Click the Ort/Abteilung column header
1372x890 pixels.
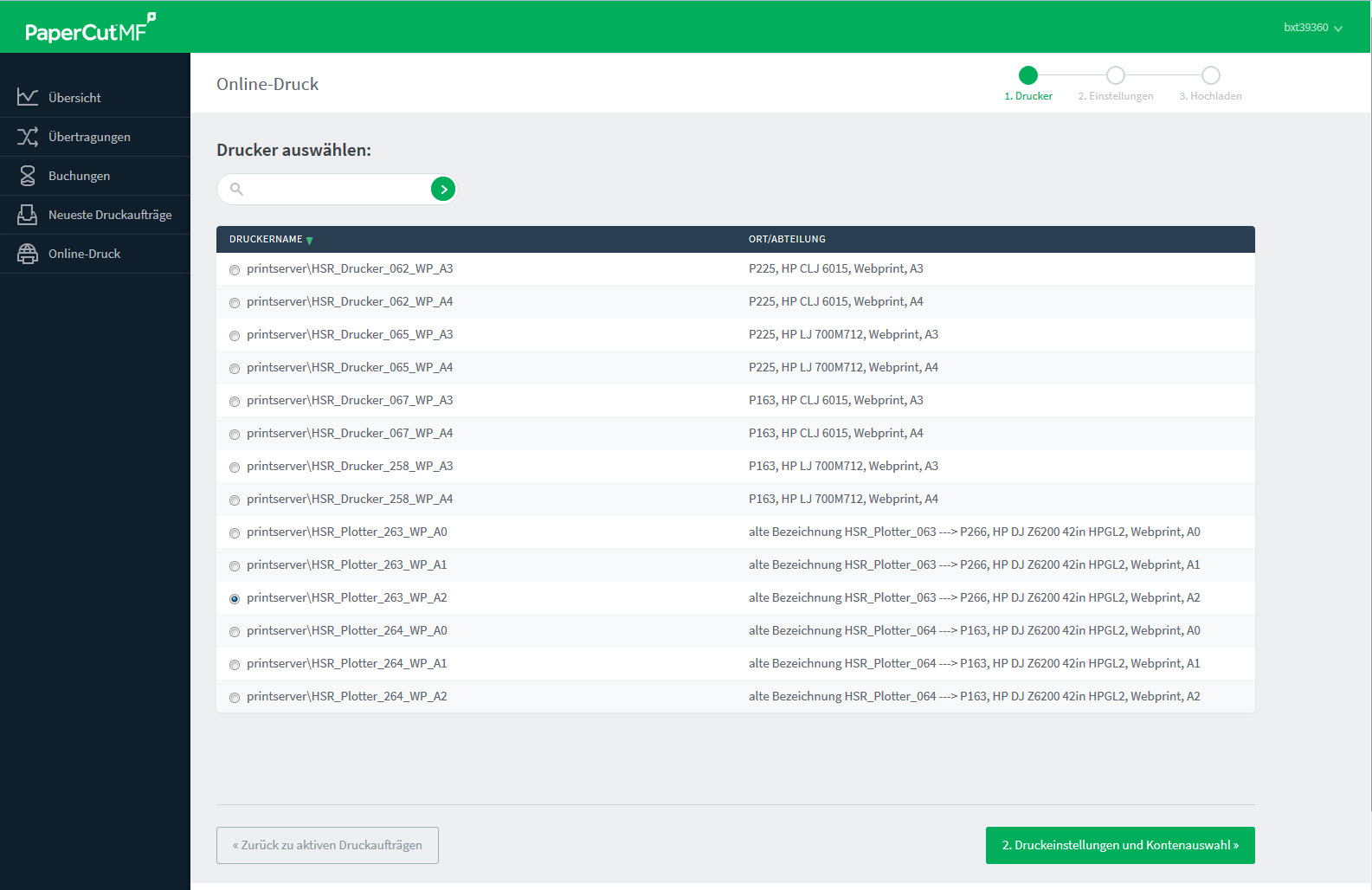coord(787,239)
